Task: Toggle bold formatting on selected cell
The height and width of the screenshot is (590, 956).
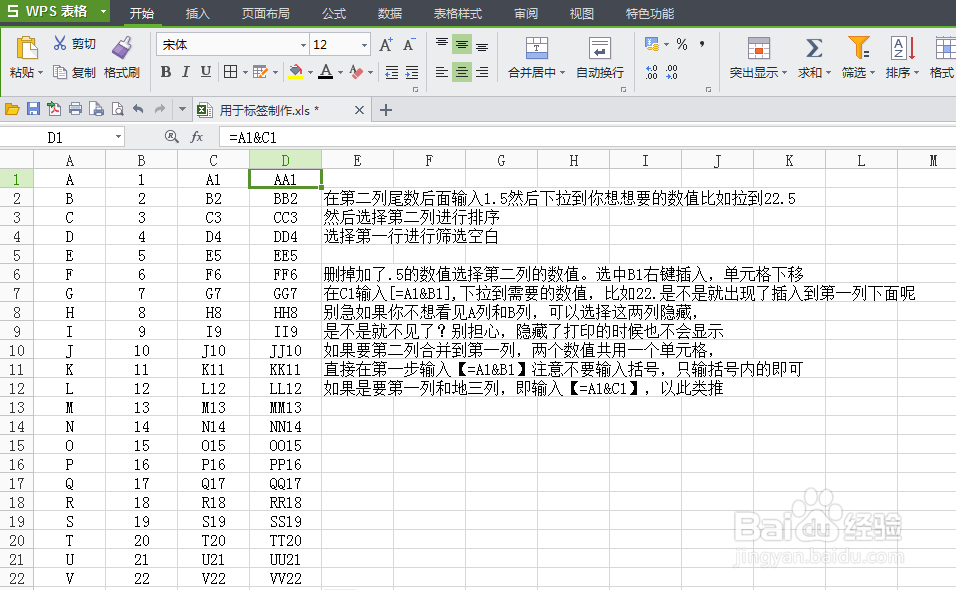Action: [x=167, y=71]
